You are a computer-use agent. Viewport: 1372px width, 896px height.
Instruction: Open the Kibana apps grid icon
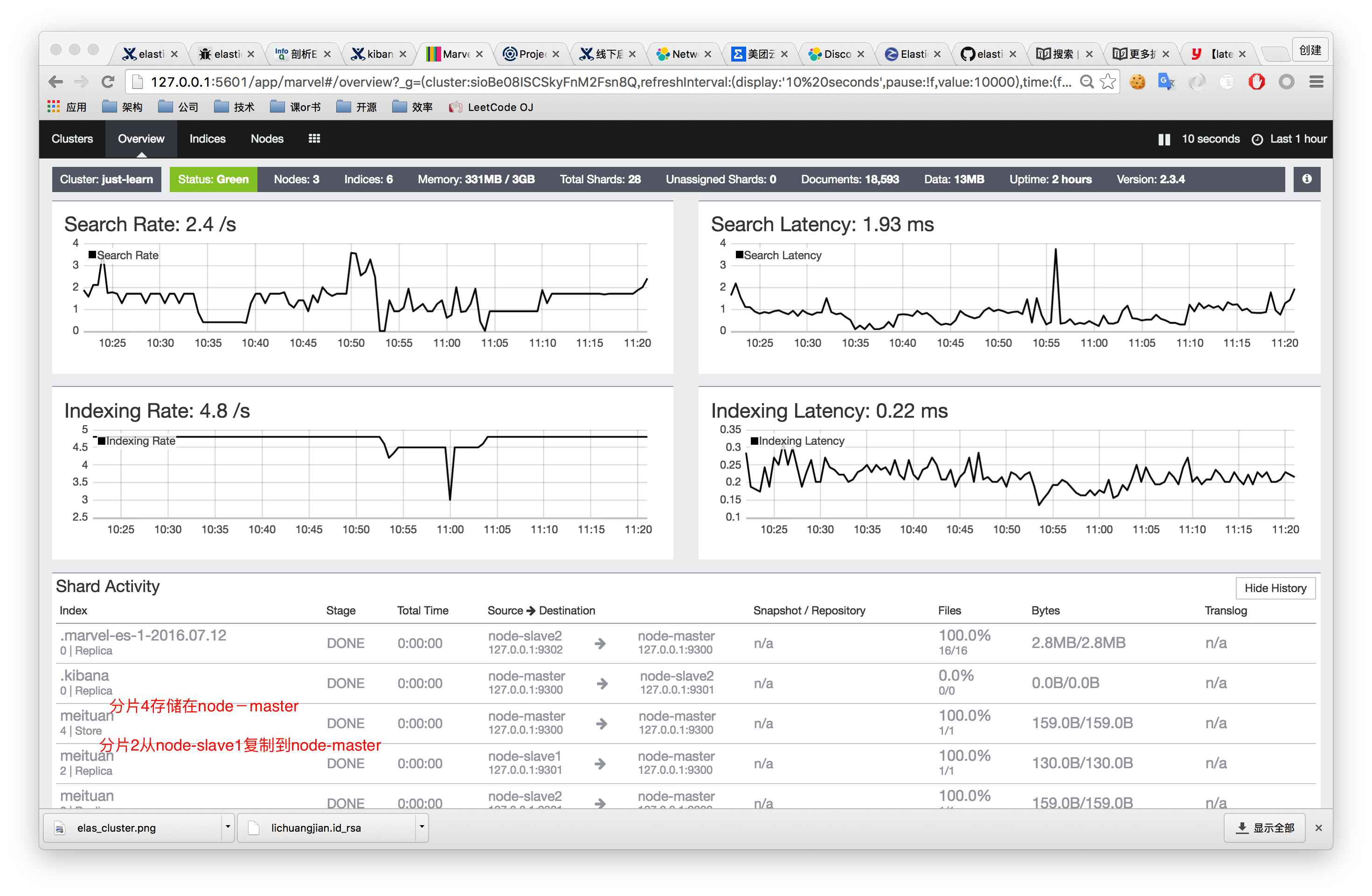314,138
